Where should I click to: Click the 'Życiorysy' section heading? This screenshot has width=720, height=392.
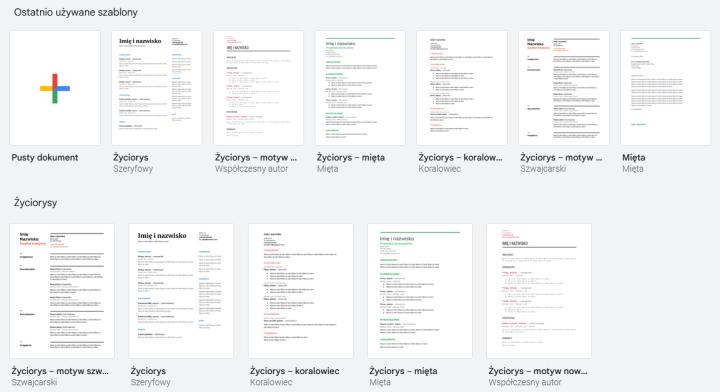(35, 202)
